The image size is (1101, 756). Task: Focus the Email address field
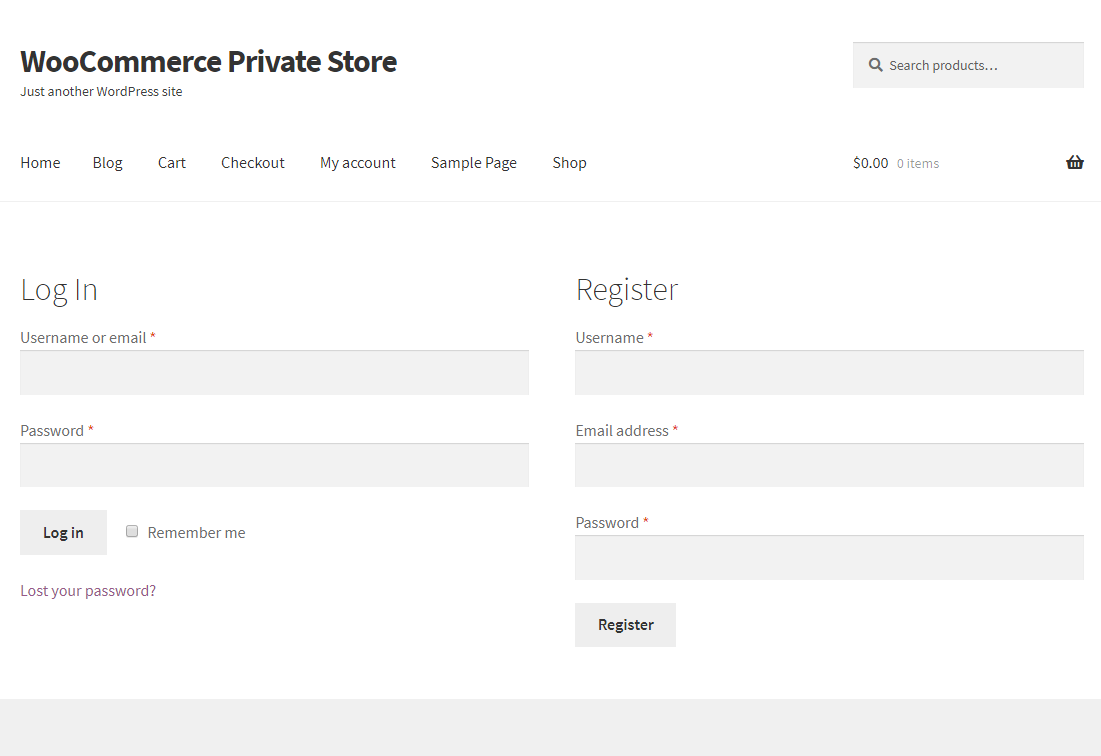[829, 466]
